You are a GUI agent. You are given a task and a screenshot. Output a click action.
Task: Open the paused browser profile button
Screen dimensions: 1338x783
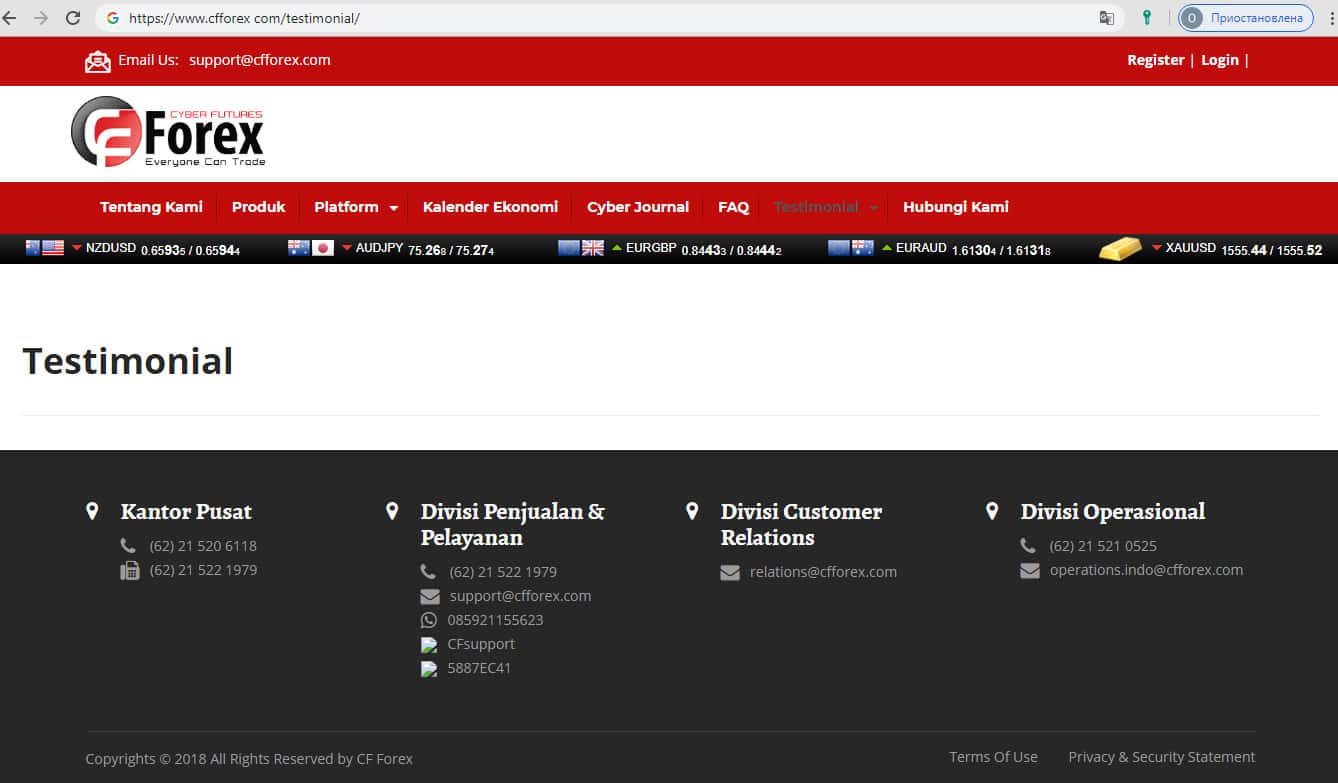coord(1245,18)
